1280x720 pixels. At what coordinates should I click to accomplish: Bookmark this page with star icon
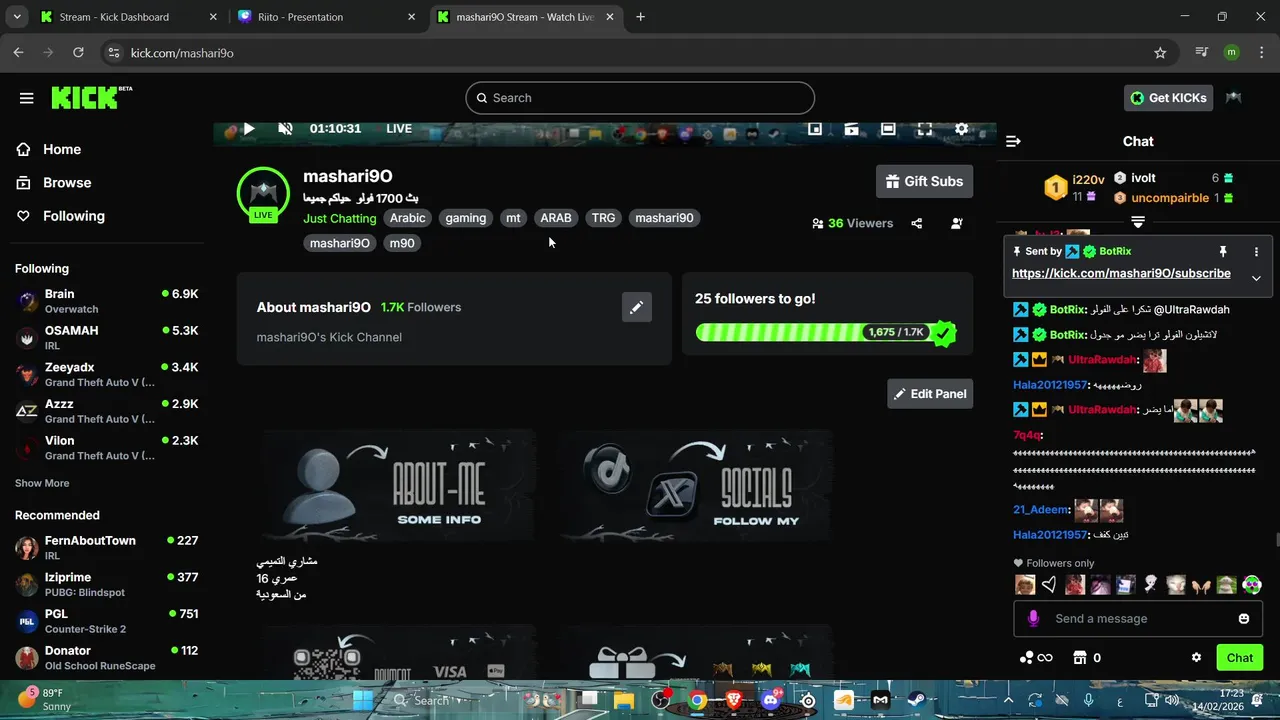tap(1160, 53)
